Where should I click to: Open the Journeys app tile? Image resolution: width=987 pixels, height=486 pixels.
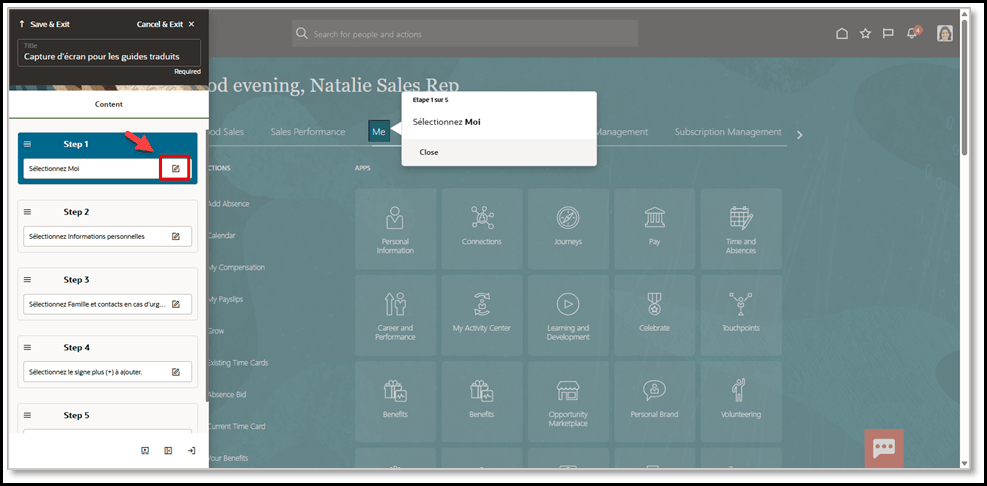tap(568, 229)
